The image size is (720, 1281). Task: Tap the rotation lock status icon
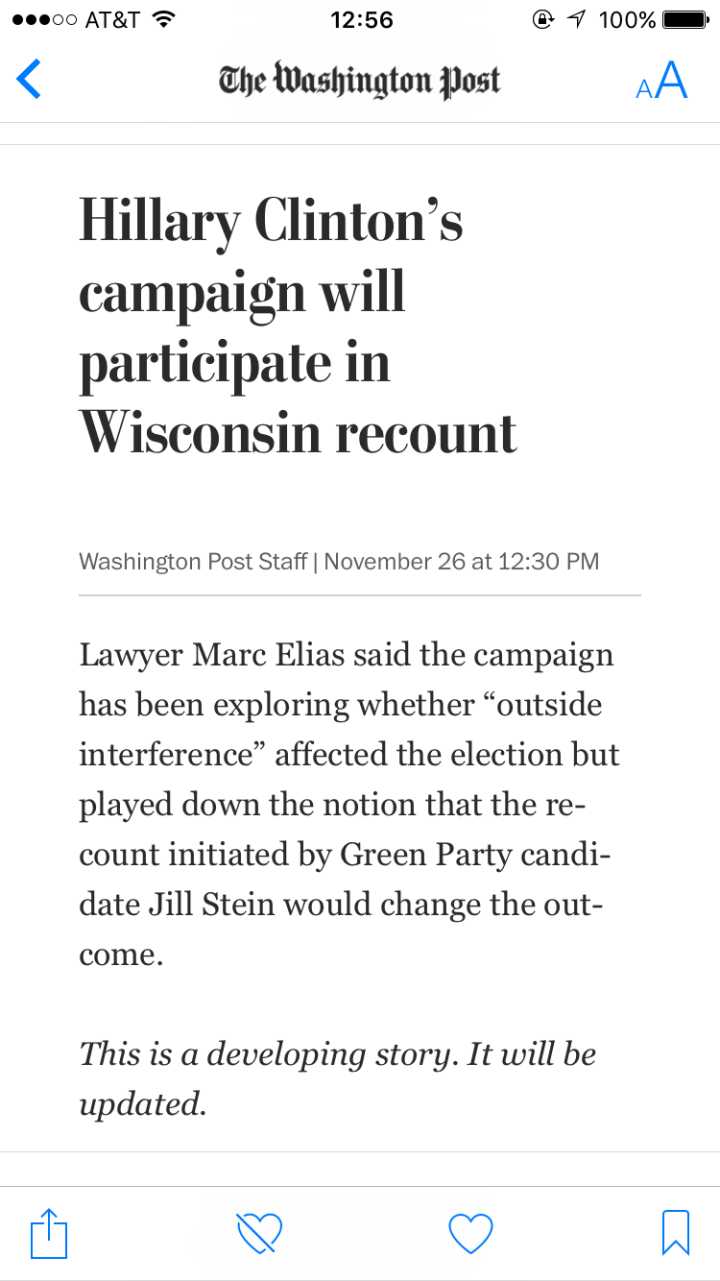click(543, 19)
